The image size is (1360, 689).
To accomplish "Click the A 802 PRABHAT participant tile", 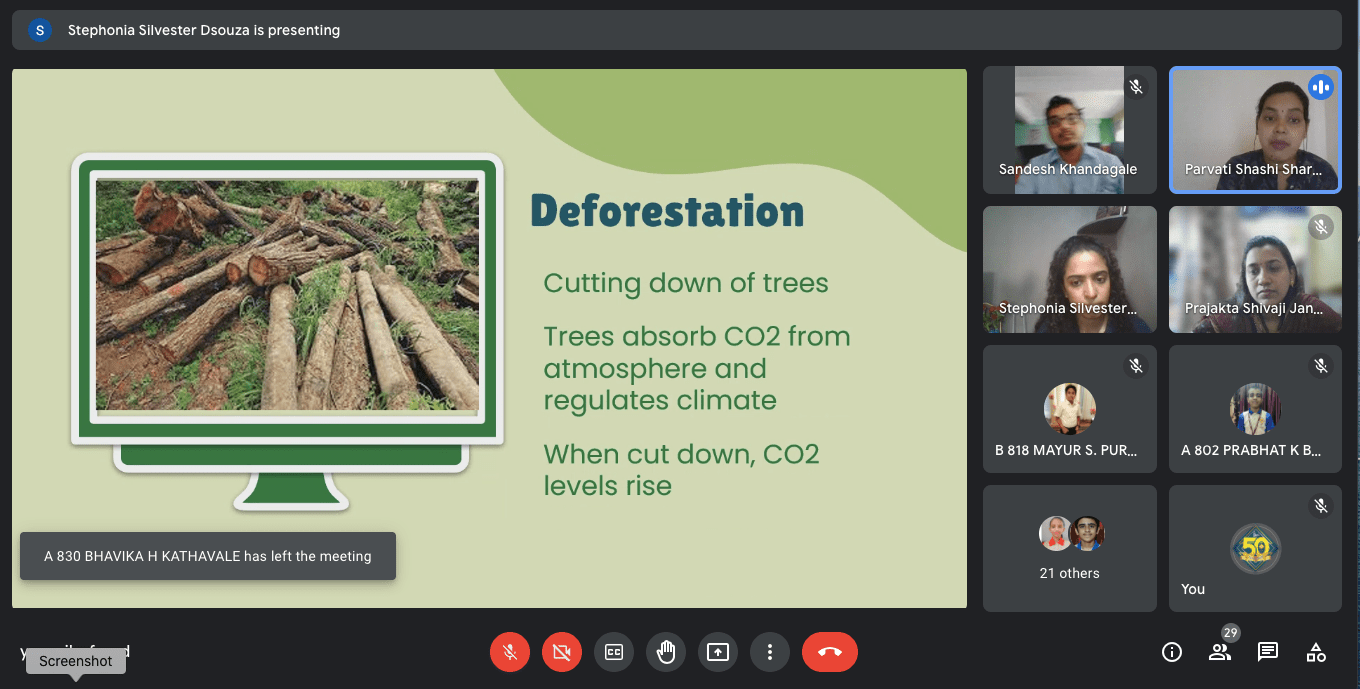I will [1255, 409].
